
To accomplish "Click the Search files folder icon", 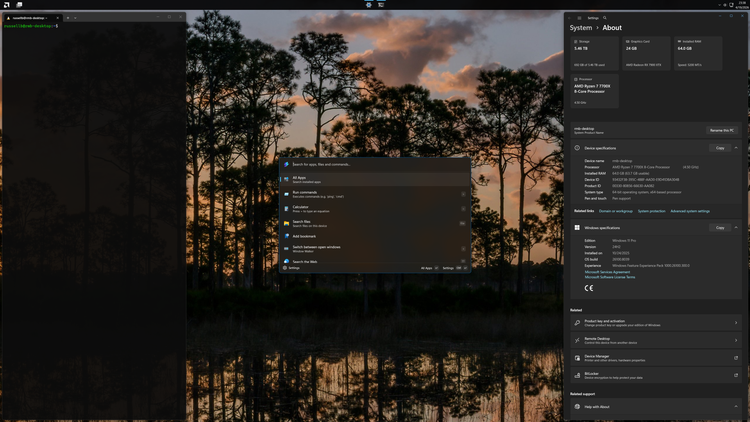I will pos(287,223).
